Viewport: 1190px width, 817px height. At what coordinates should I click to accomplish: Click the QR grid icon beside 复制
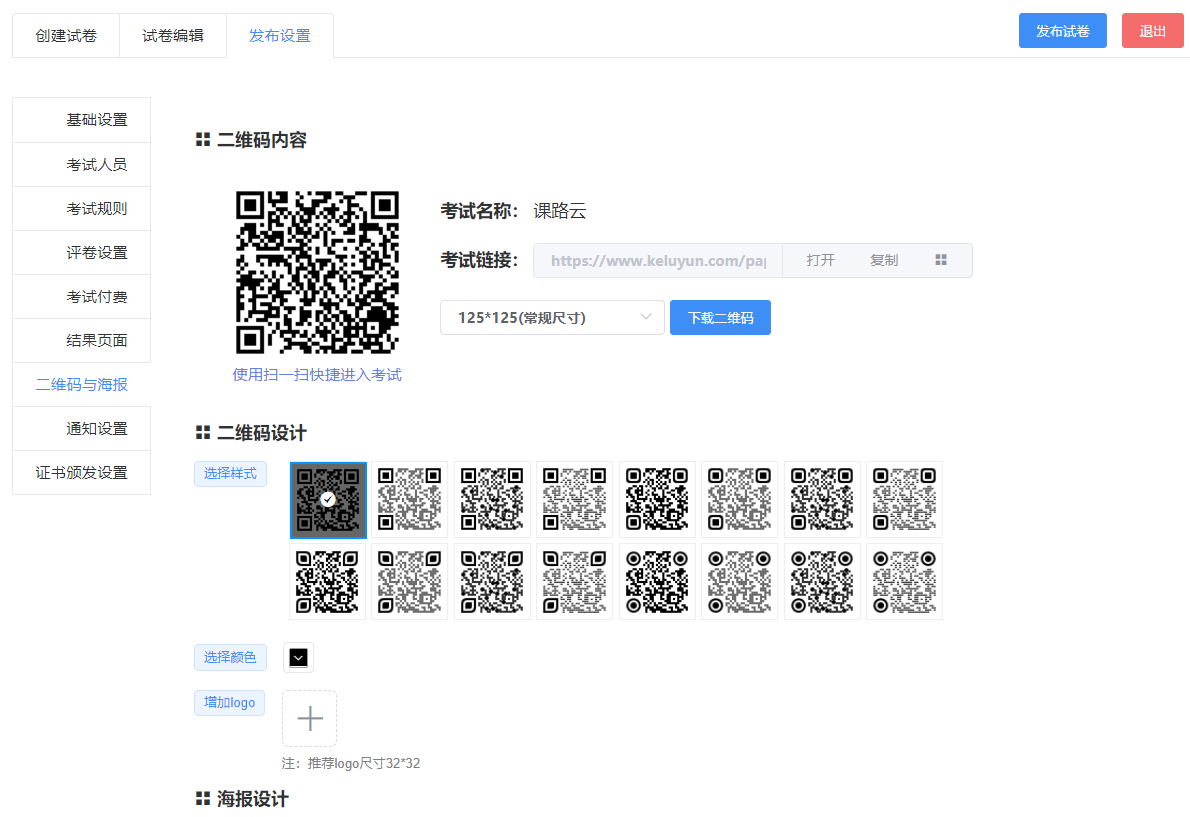click(x=941, y=260)
